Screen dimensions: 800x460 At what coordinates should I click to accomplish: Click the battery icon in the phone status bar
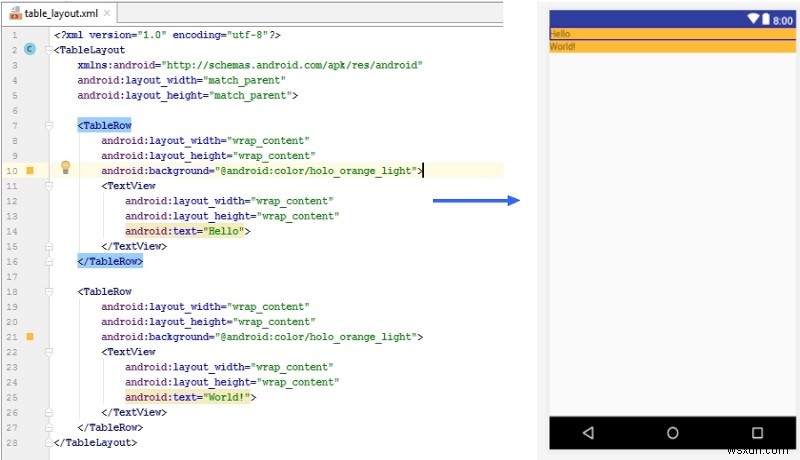(767, 19)
